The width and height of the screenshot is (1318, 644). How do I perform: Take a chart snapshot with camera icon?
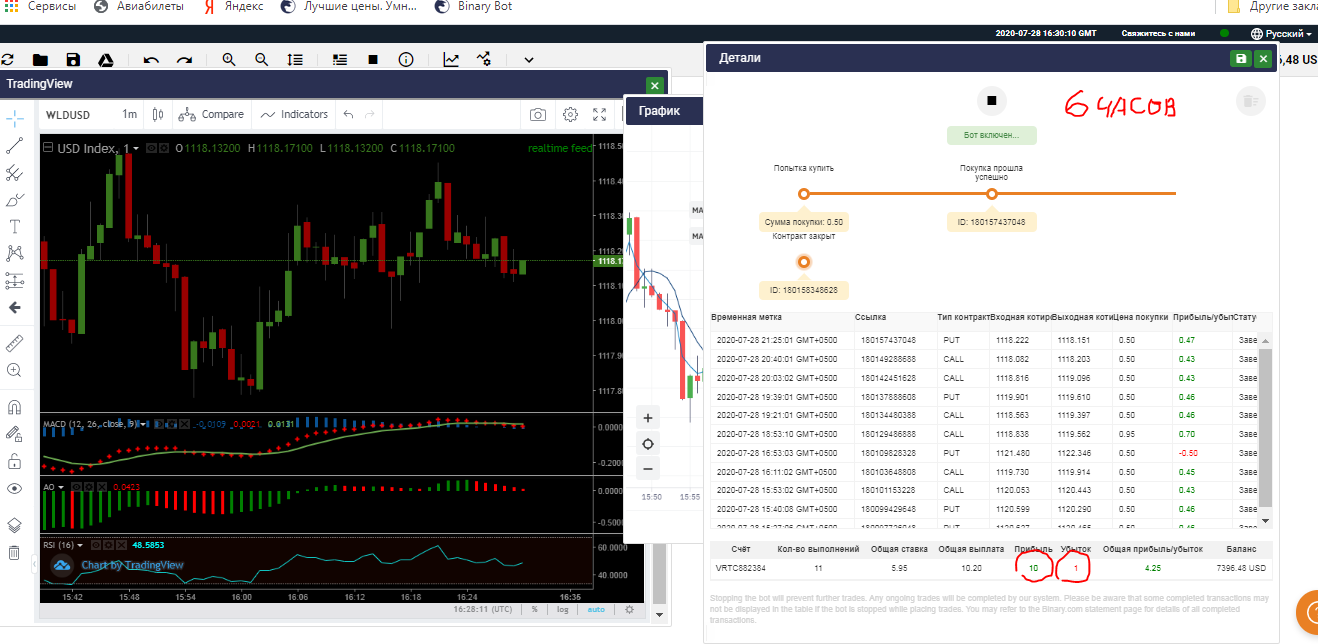point(538,115)
